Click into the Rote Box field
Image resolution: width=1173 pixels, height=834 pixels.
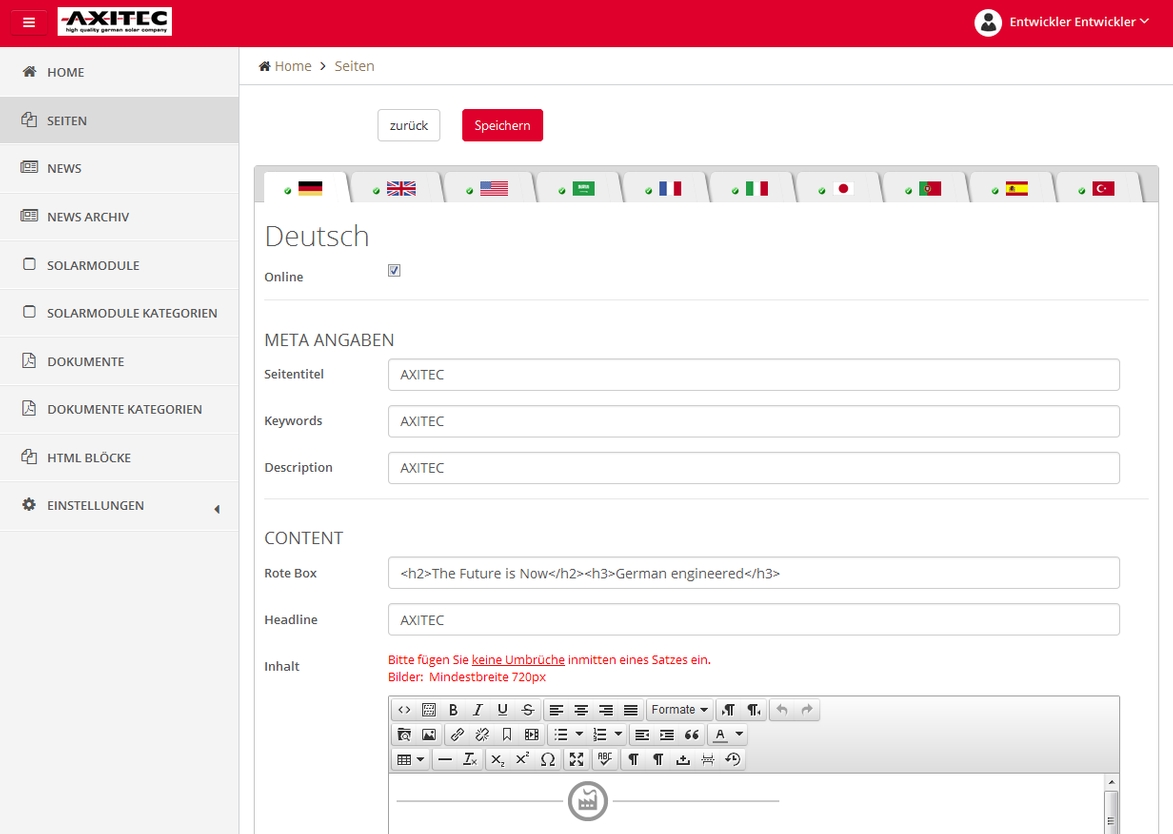point(753,573)
